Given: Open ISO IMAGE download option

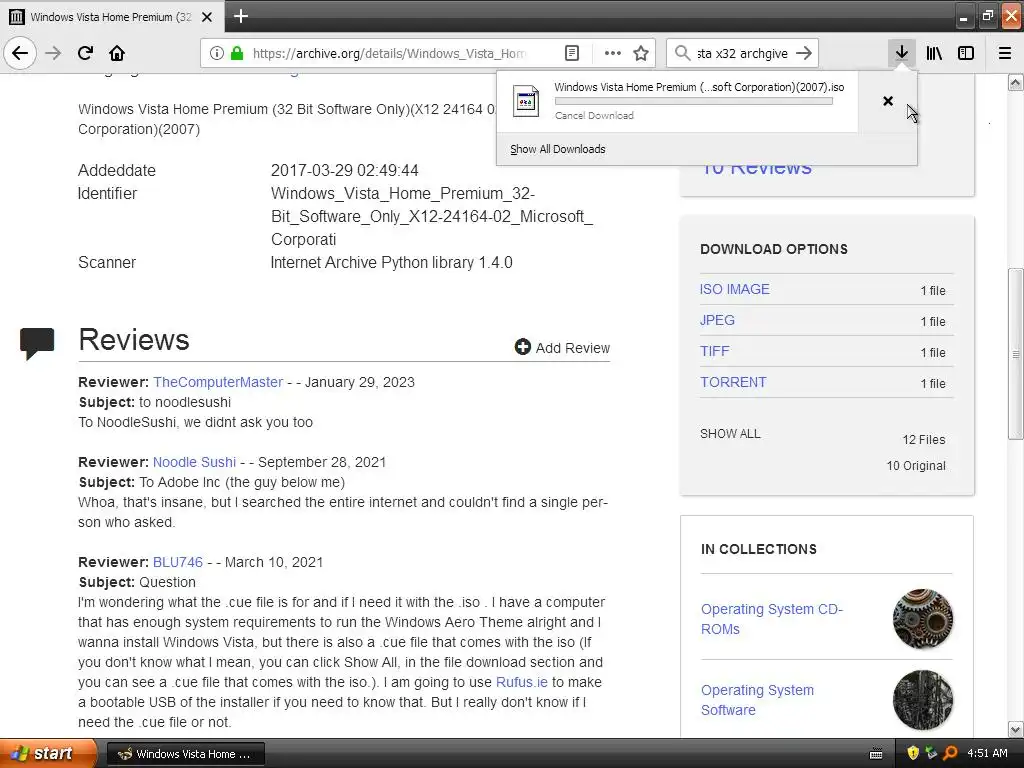Looking at the screenshot, I should coord(735,289).
